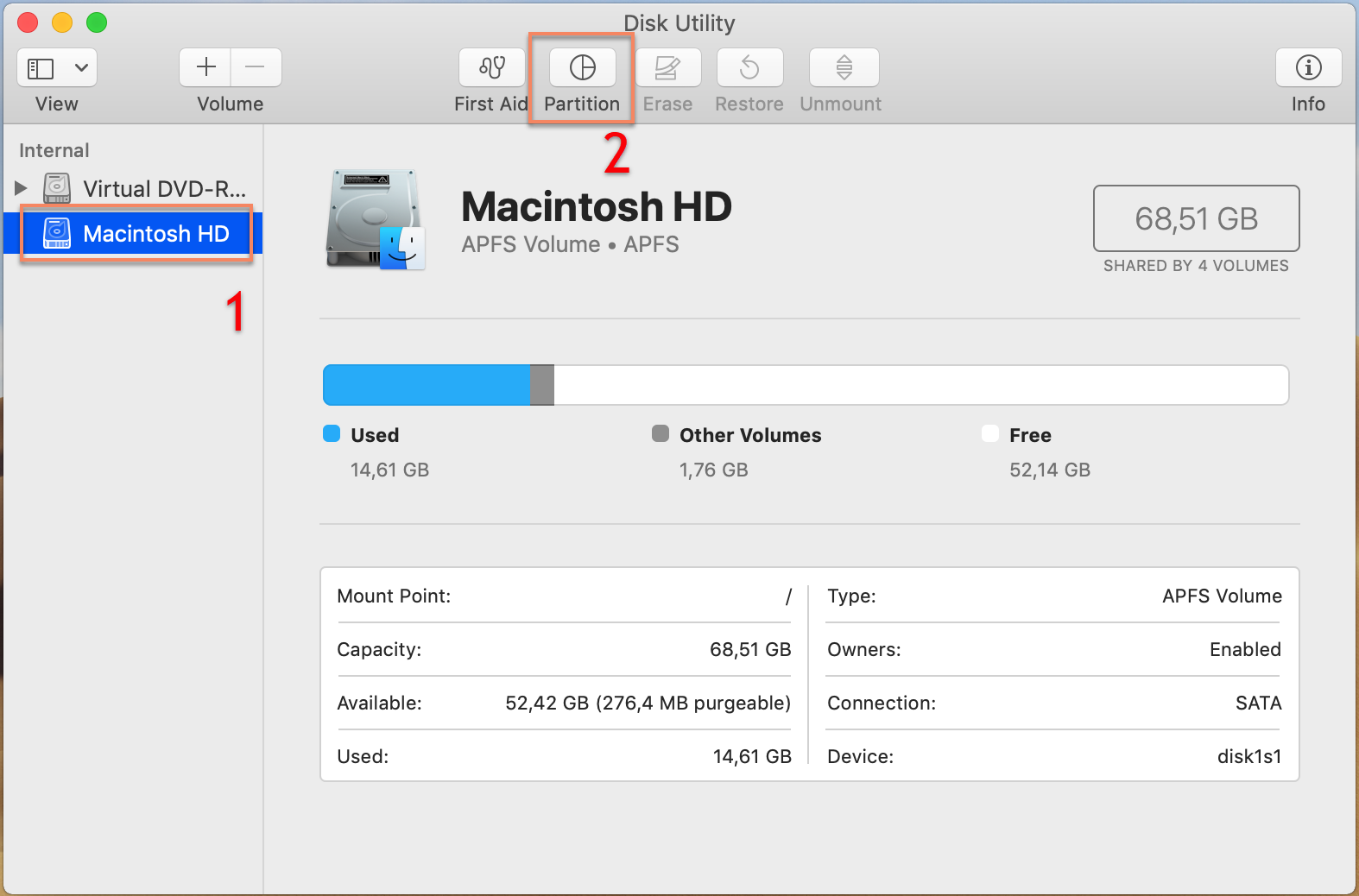Screen dimensions: 1359x896
Task: Remove volume with minus button
Action: point(256,67)
